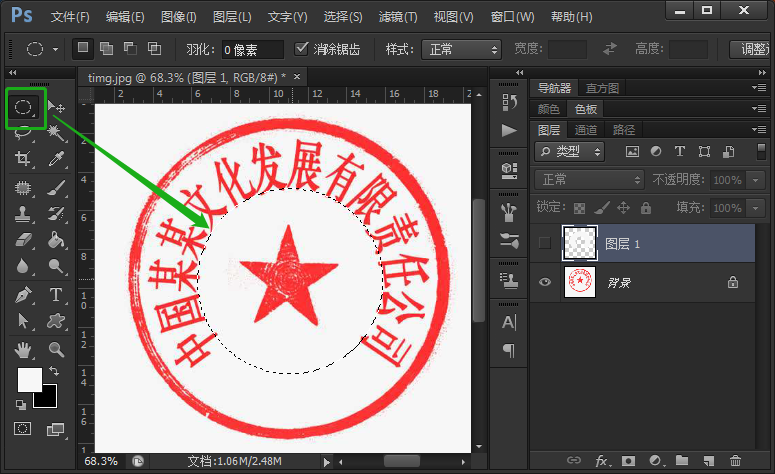
Task: Select the Lasso tool
Action: coord(23,132)
